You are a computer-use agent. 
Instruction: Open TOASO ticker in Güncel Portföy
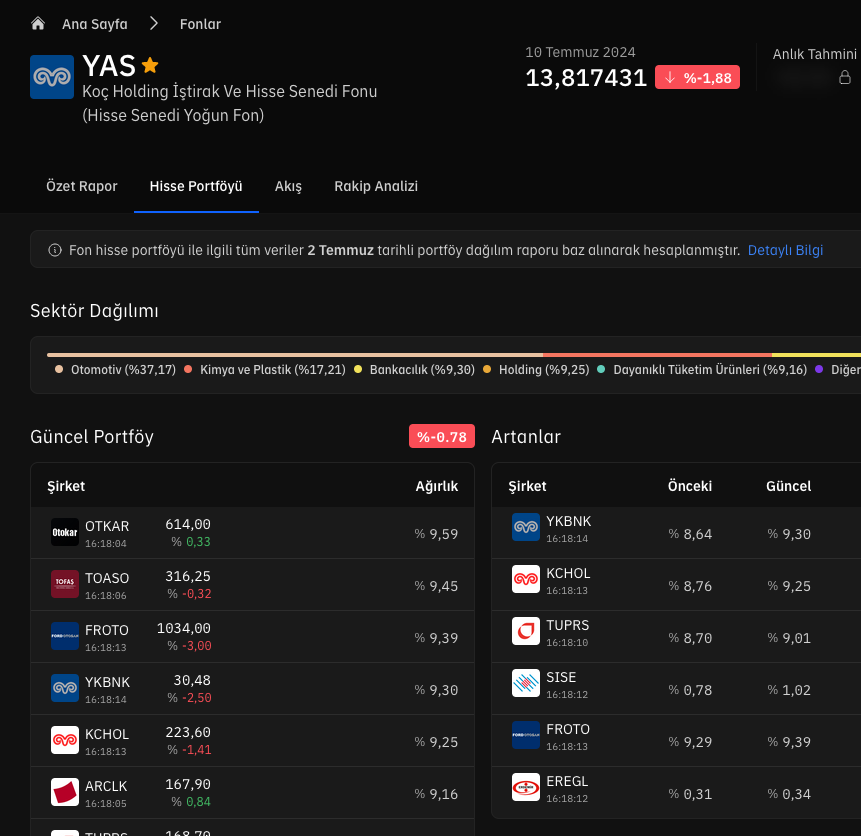coord(107,578)
